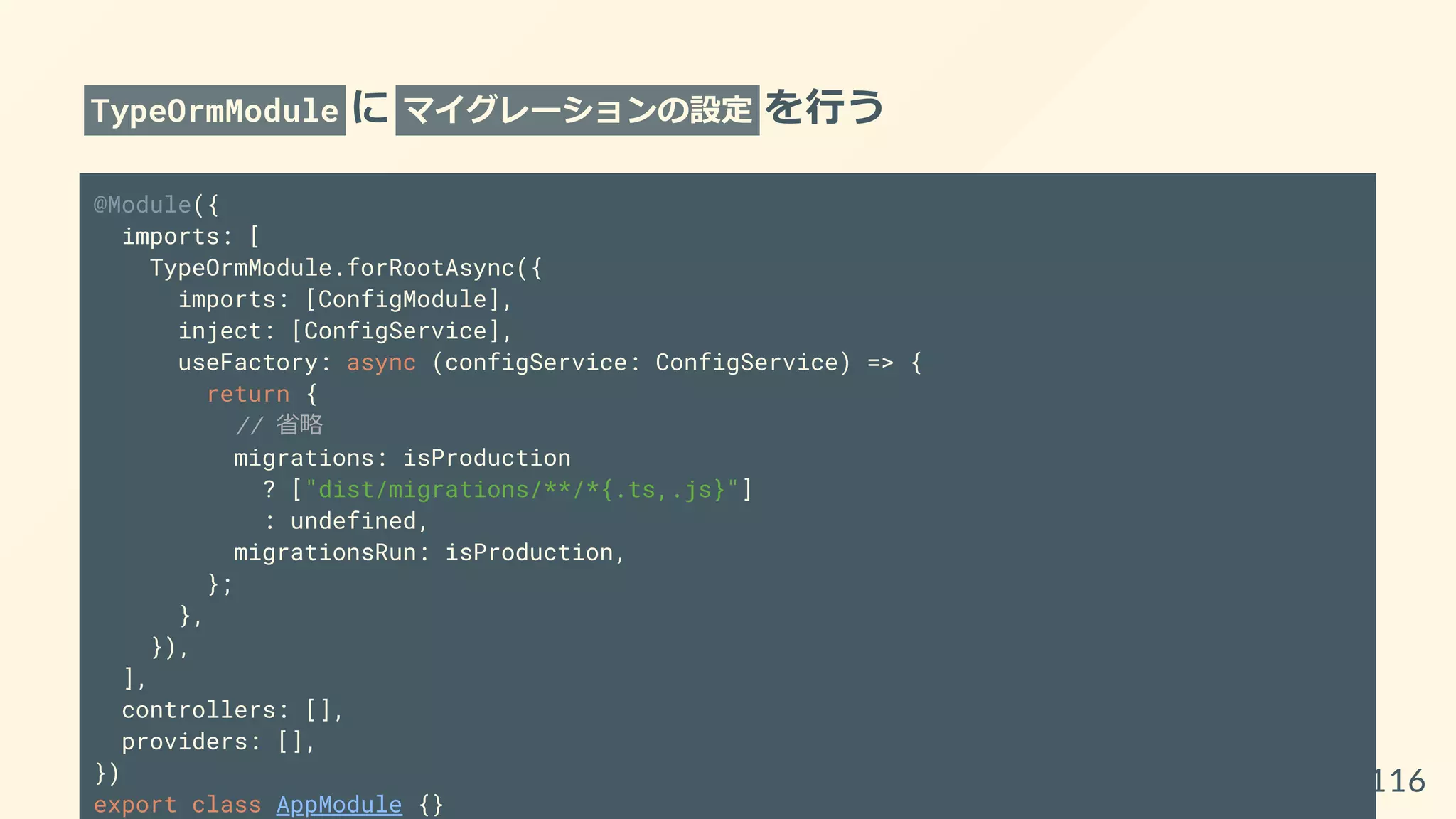Screen dimensions: 1456x819
Task: Click the @Module({ decorator line
Action: 156,205
